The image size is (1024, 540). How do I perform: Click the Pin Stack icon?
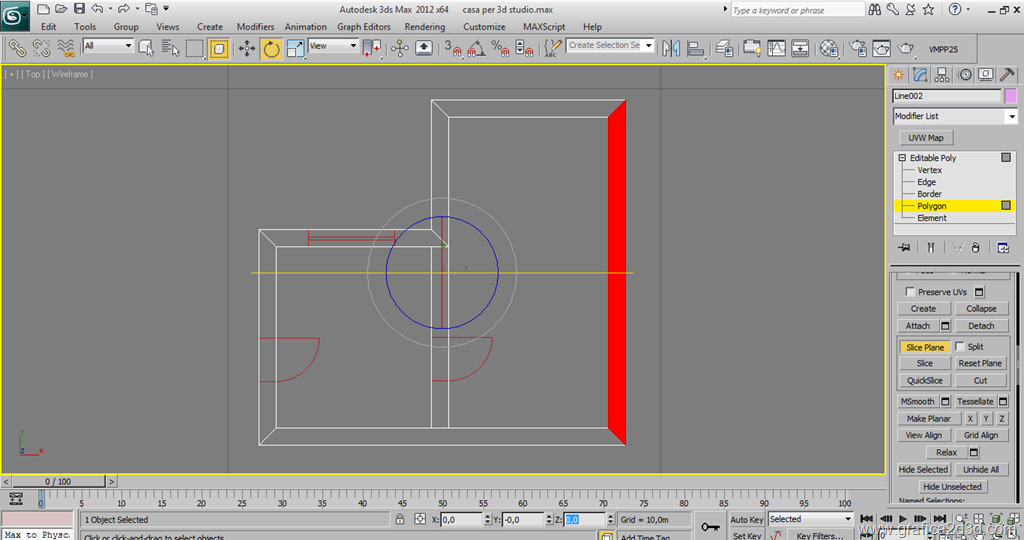(x=904, y=247)
